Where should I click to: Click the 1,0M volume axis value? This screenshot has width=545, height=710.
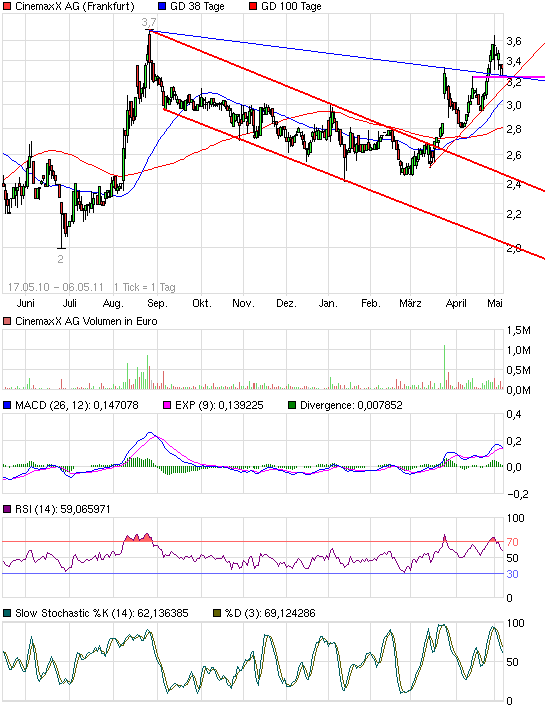pyautogui.click(x=518, y=350)
